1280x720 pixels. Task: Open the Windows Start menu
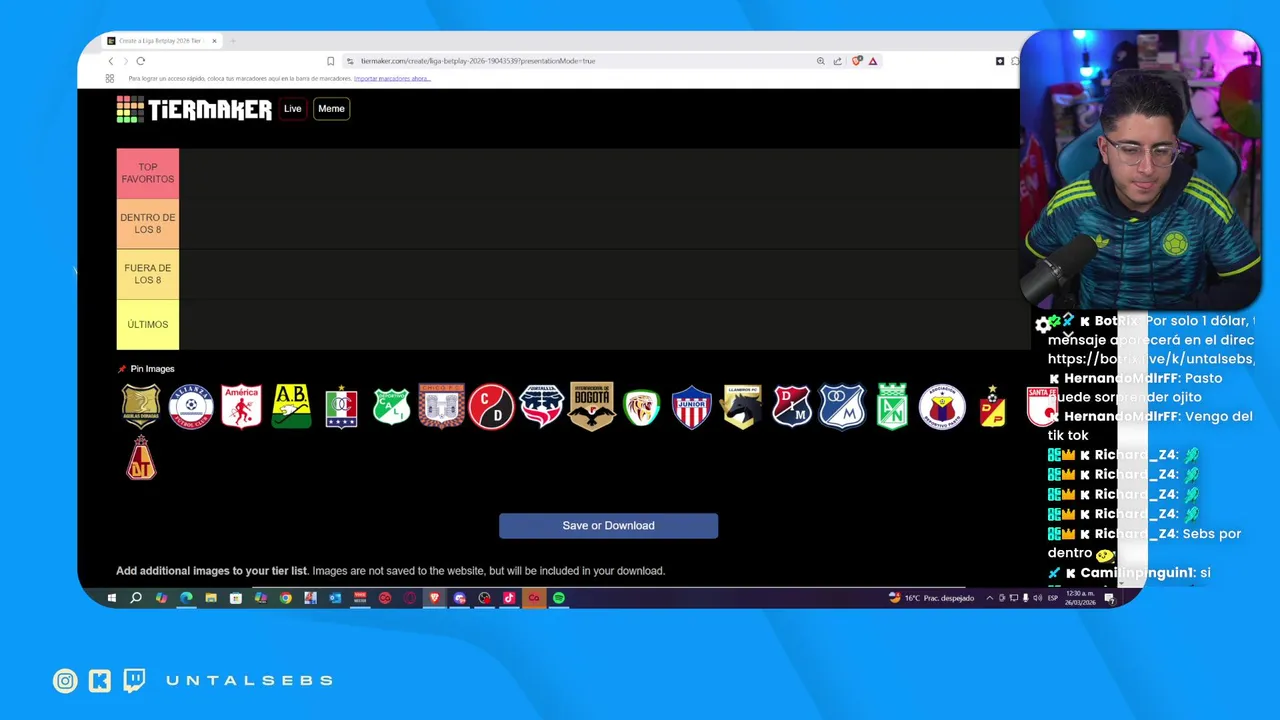pos(111,598)
